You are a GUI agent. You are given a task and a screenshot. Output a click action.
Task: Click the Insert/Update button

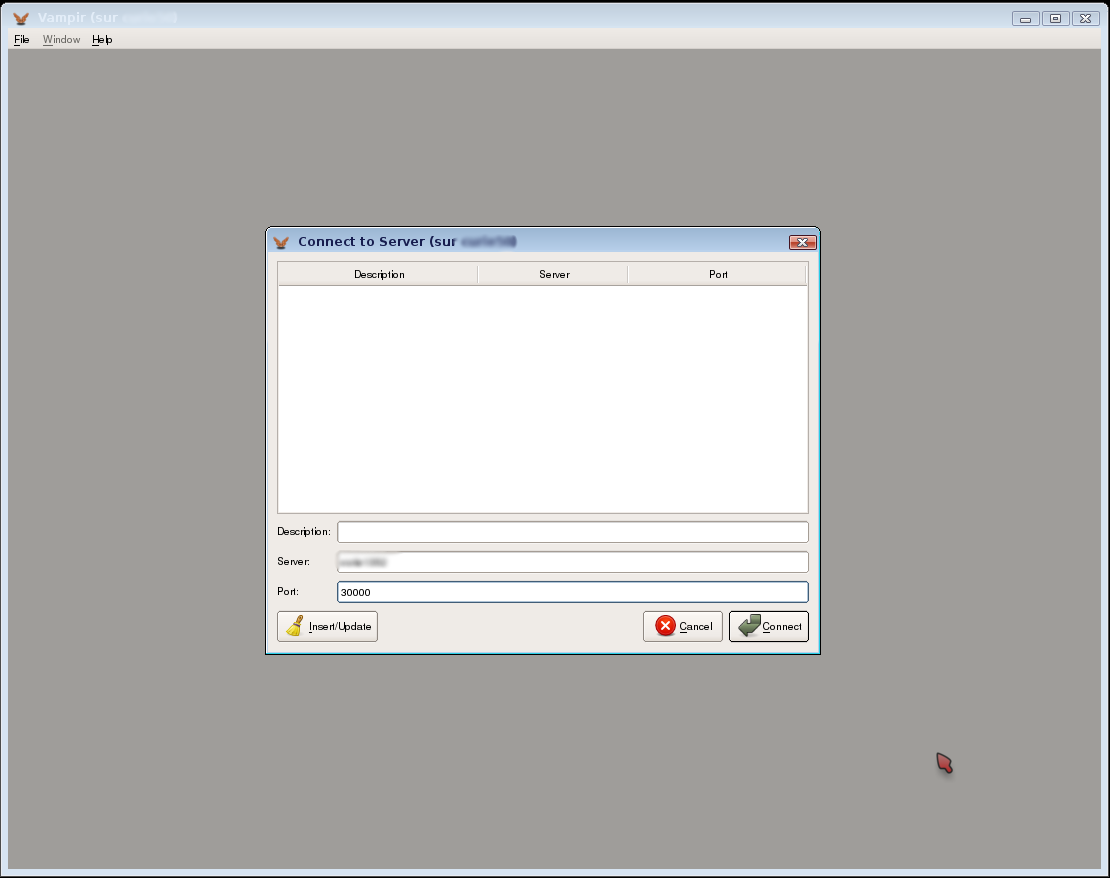[327, 627]
